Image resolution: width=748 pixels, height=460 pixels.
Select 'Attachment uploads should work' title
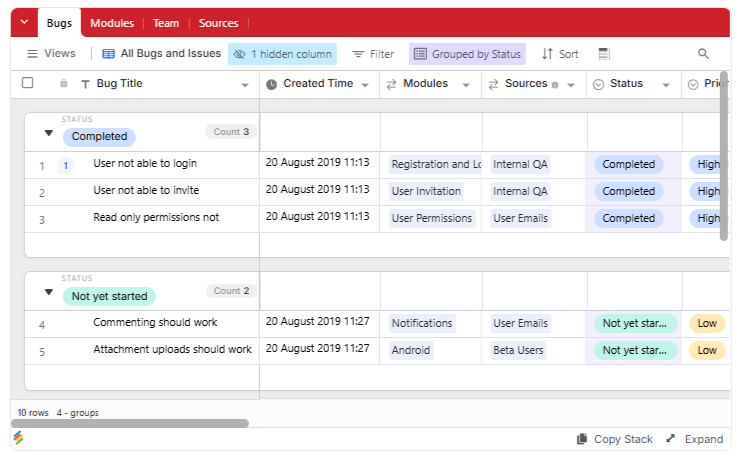click(172, 349)
